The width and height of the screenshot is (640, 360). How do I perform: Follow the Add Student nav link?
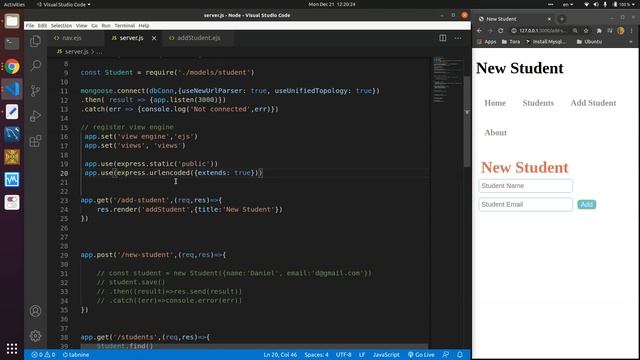coord(593,103)
